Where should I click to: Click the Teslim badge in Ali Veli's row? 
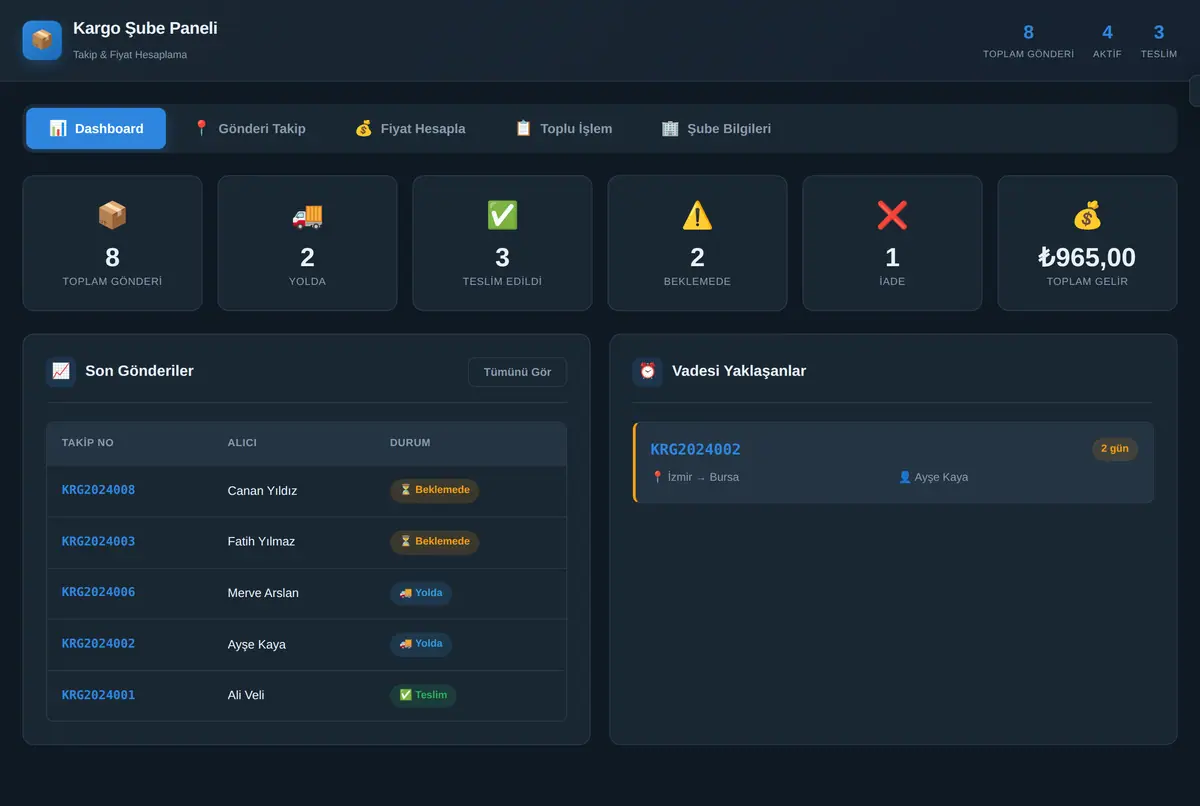click(x=423, y=695)
